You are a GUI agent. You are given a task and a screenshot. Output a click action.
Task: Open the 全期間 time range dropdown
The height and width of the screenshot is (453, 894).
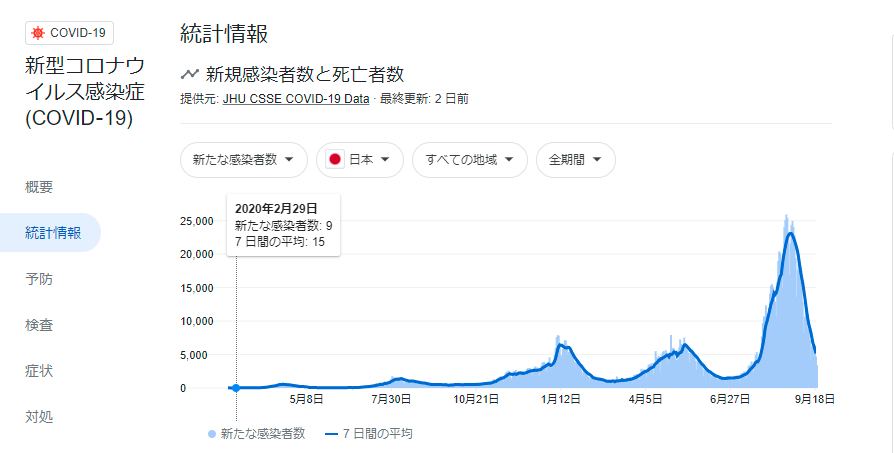(576, 160)
